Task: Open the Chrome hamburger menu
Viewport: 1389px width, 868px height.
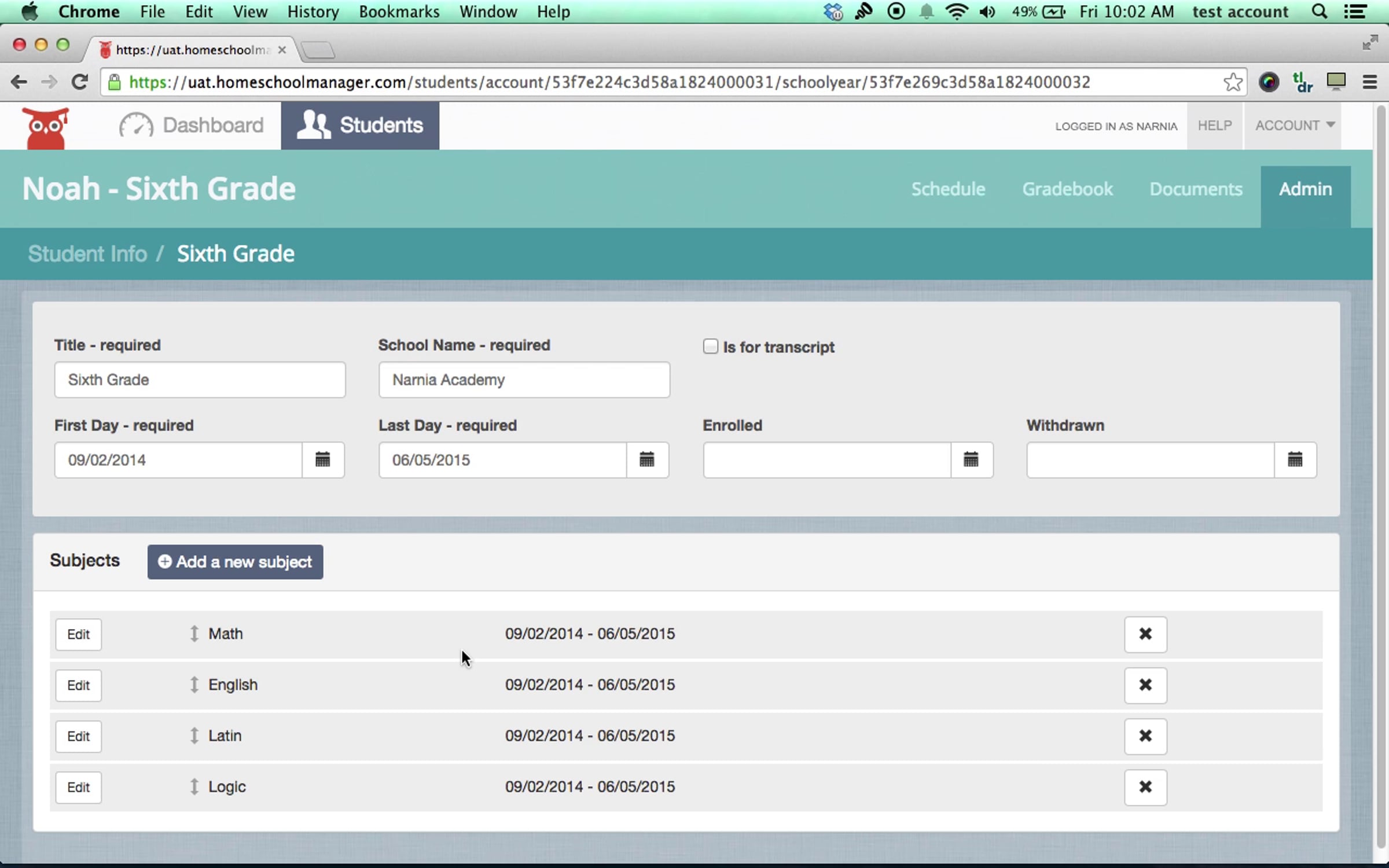Action: (1369, 82)
